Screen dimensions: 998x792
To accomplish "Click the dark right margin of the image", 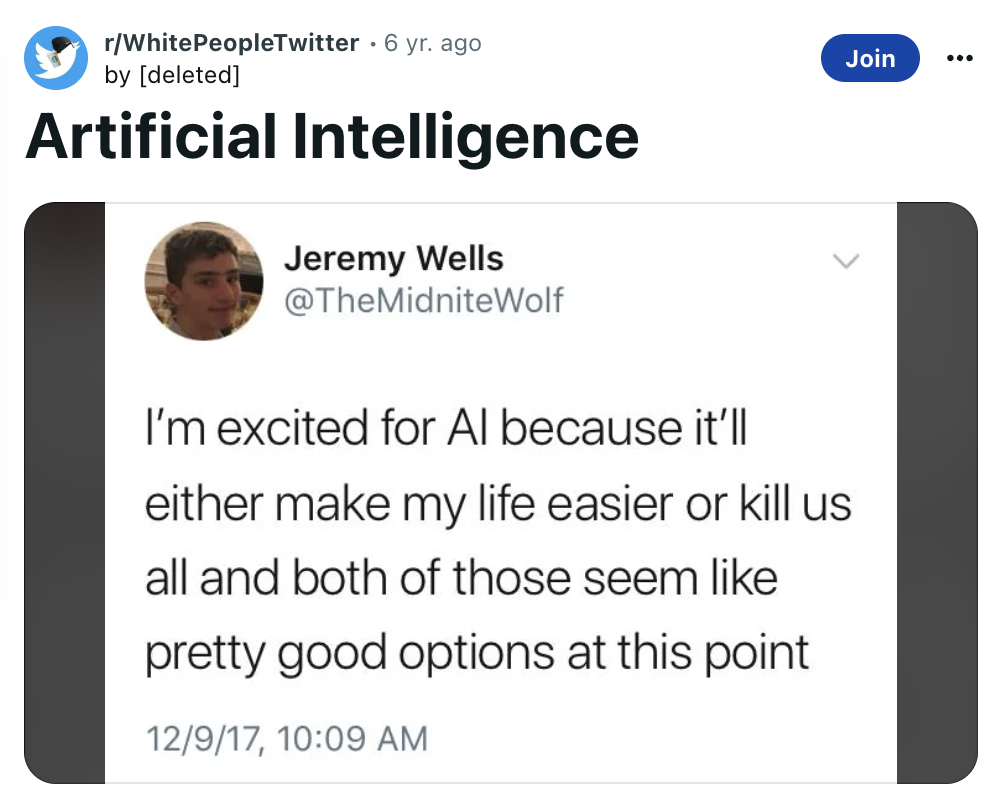I will tap(937, 493).
